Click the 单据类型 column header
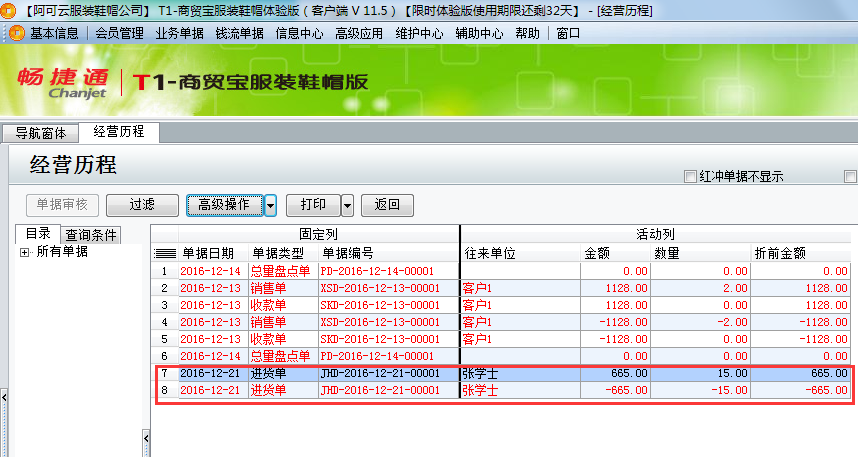Image resolution: width=858 pixels, height=457 pixels. click(283, 253)
